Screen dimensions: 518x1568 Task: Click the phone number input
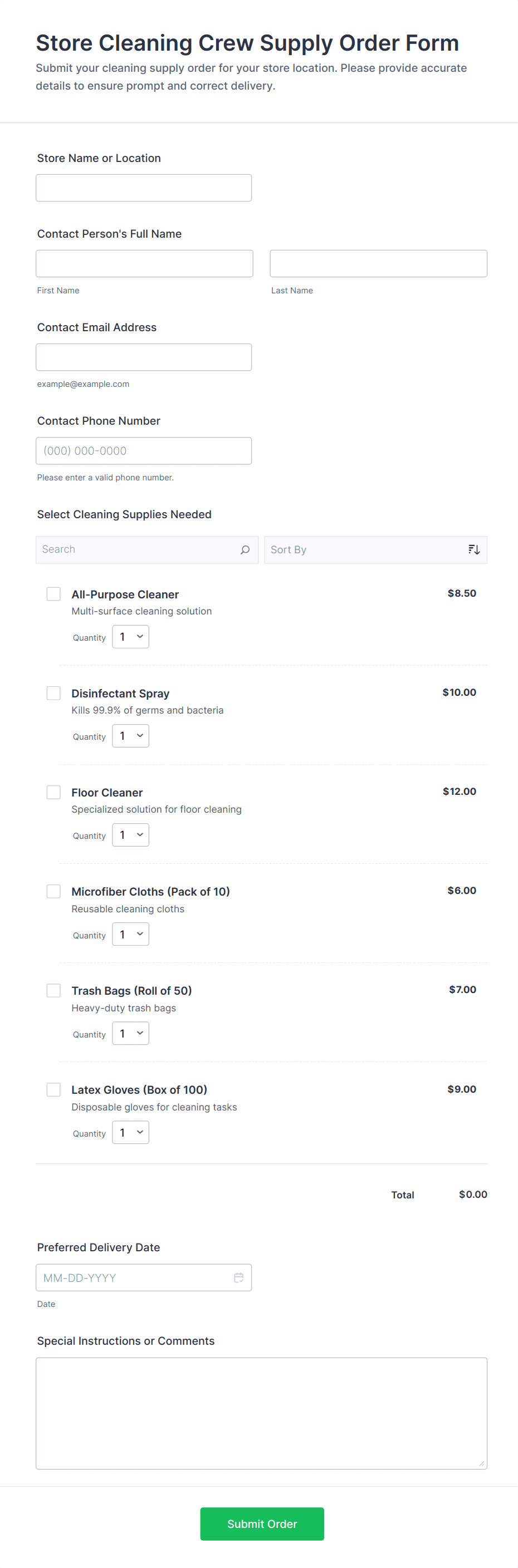click(x=143, y=450)
